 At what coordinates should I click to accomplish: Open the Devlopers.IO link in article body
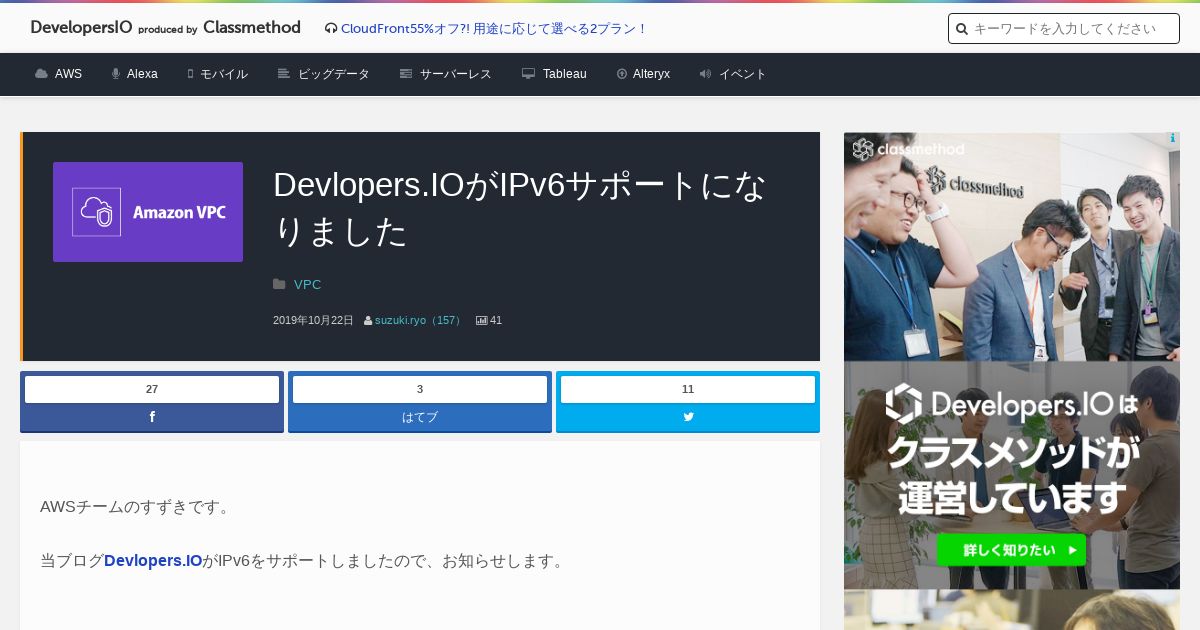[x=153, y=561]
